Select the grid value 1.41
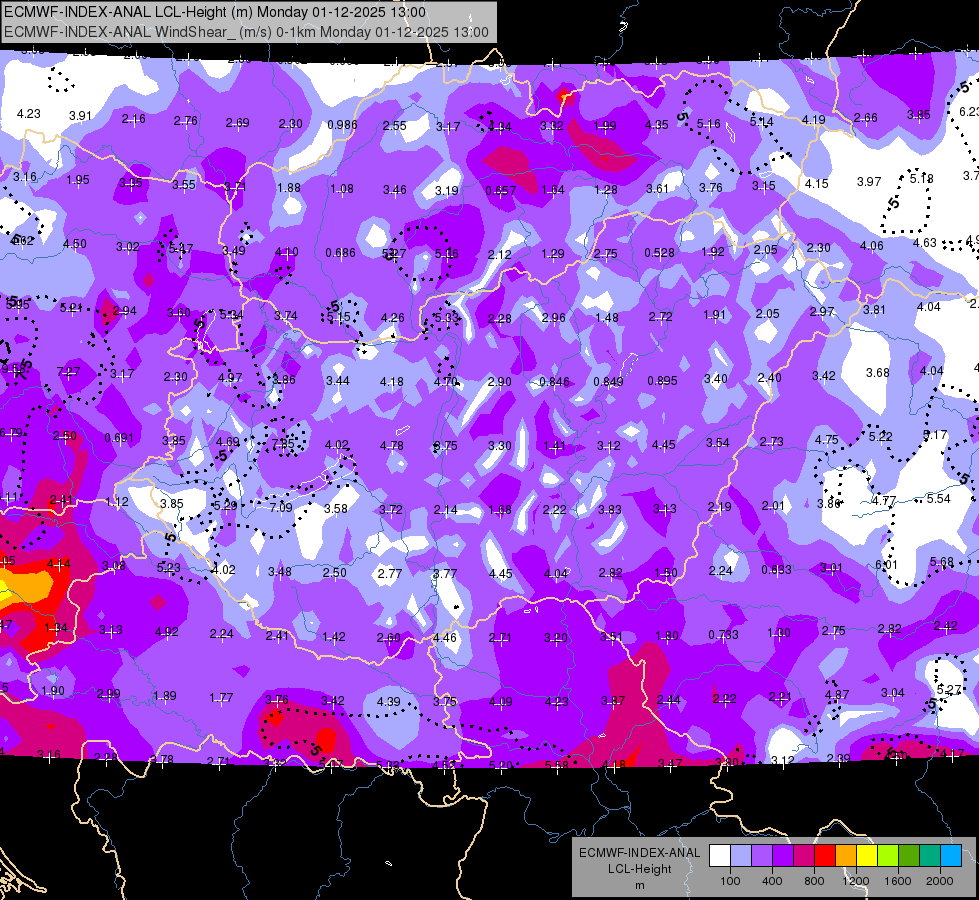The width and height of the screenshot is (979, 900). [554, 445]
